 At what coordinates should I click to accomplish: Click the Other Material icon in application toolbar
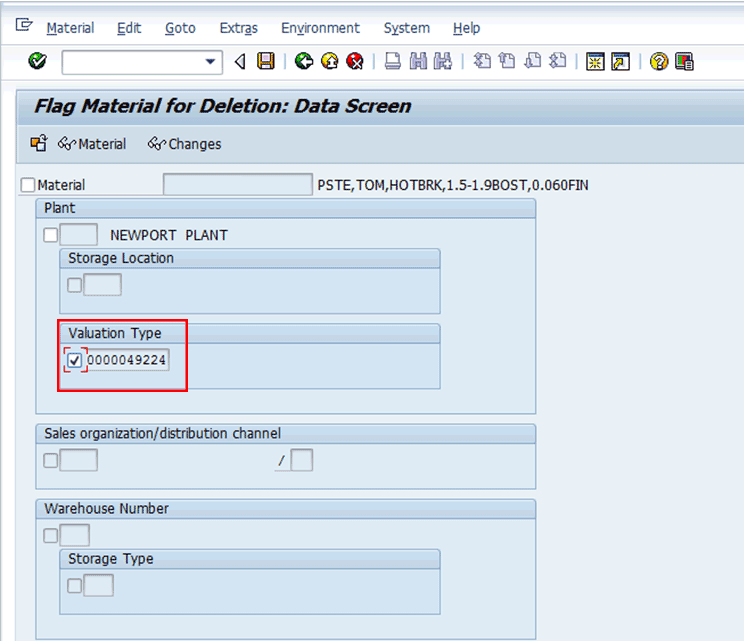point(39,143)
